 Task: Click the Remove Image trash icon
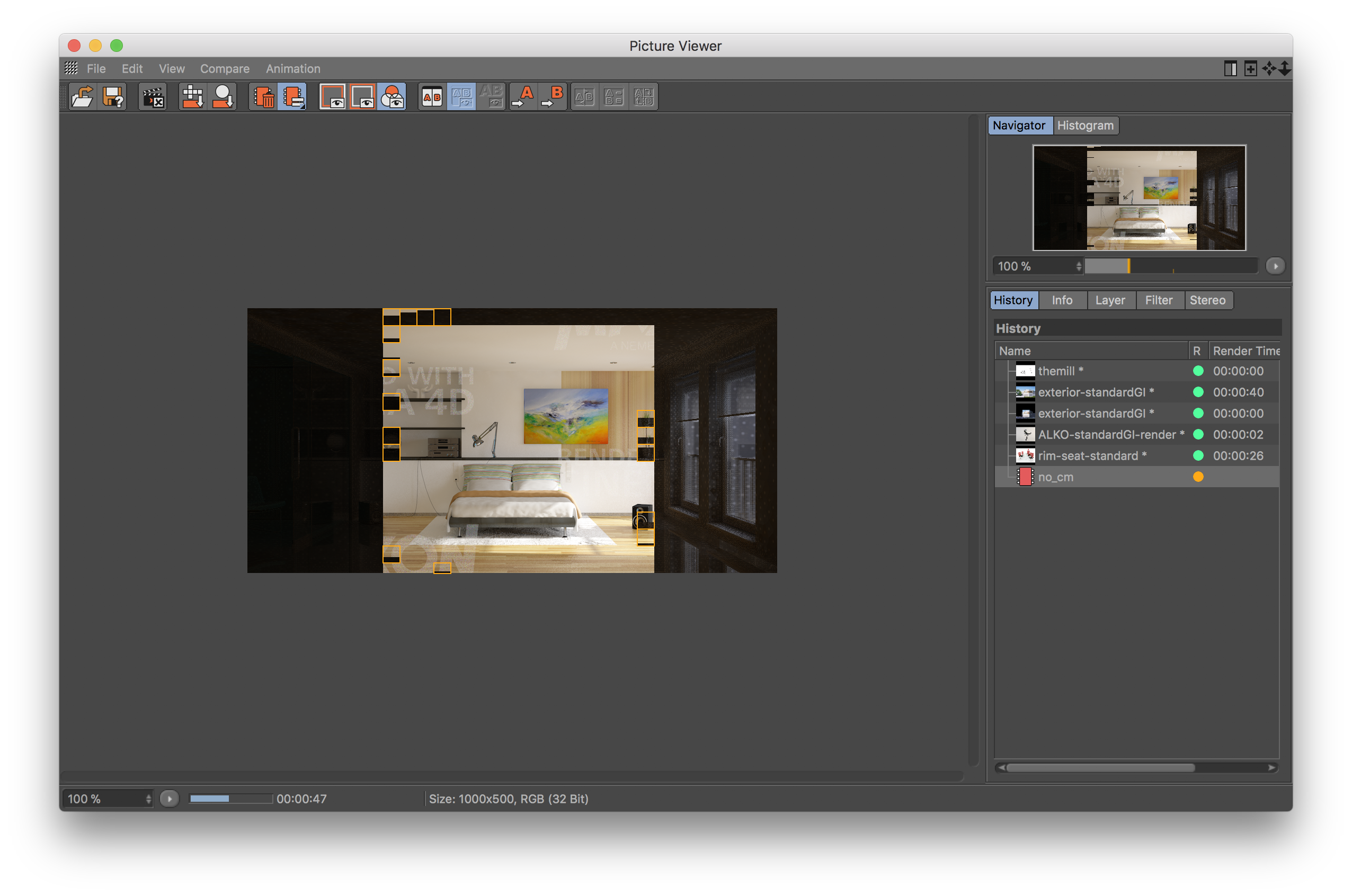click(263, 96)
